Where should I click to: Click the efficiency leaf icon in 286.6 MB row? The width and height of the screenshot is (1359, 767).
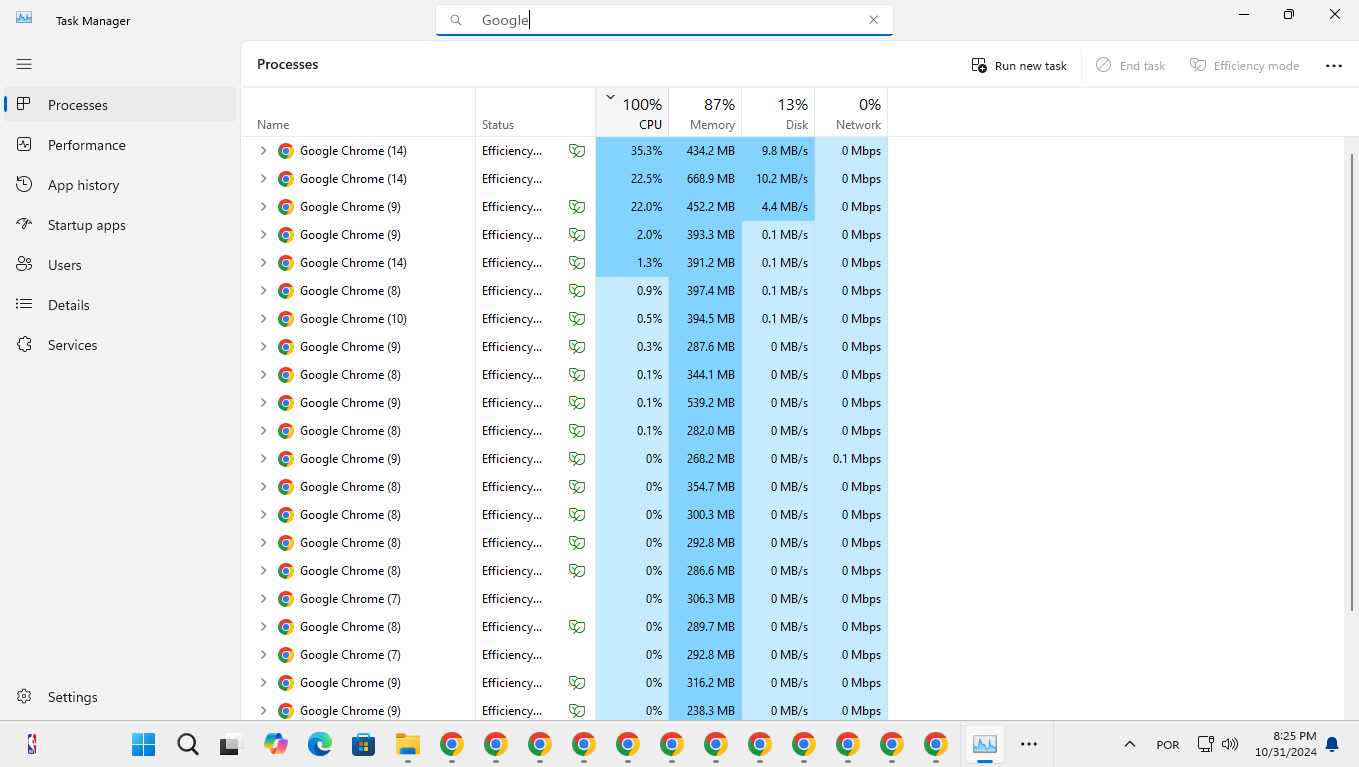tap(576, 571)
